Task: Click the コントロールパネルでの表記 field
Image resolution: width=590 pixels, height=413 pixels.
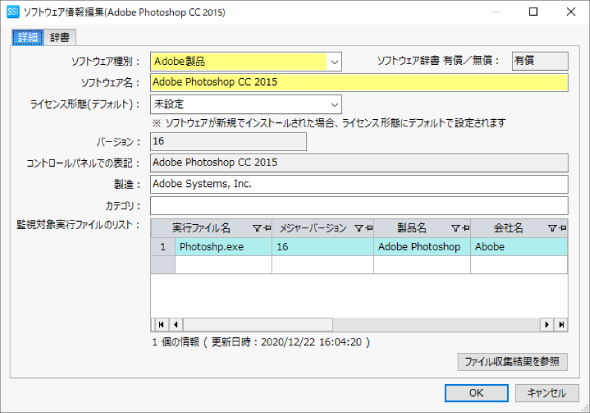Action: point(359,162)
